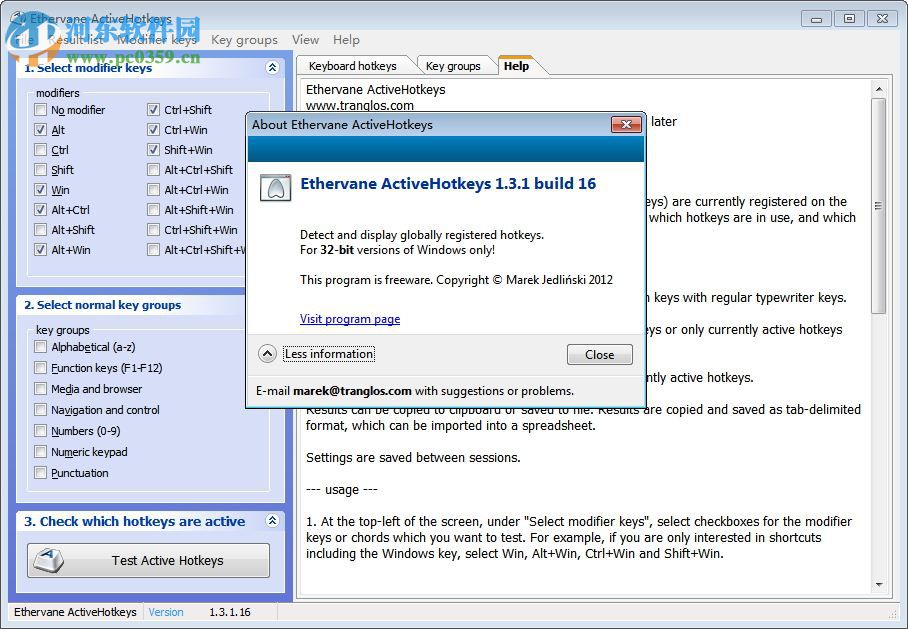Uncheck the Ctrl+Win checkbox
The width and height of the screenshot is (908, 629).
click(153, 130)
